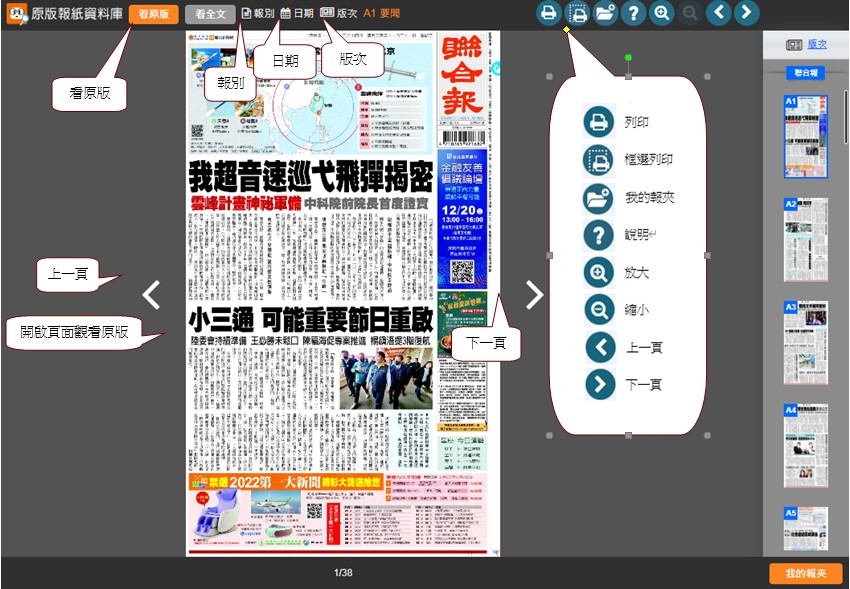Zoom in with the magnifier plus icon

point(662,12)
